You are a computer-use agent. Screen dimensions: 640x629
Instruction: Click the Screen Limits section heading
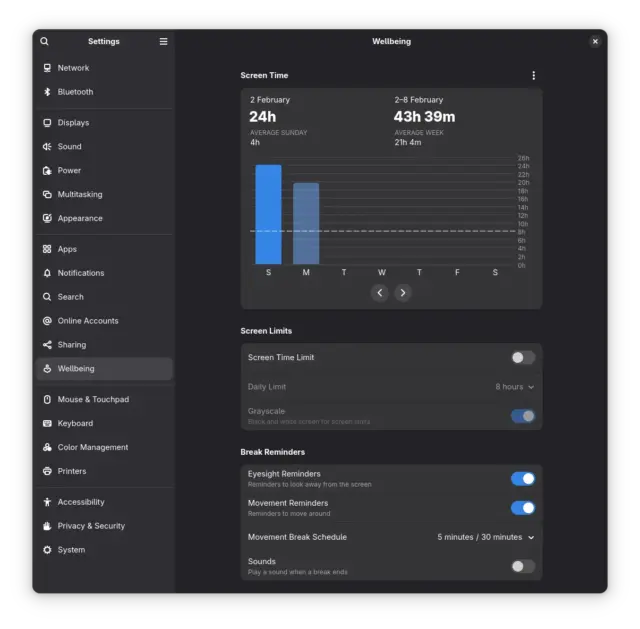point(266,331)
